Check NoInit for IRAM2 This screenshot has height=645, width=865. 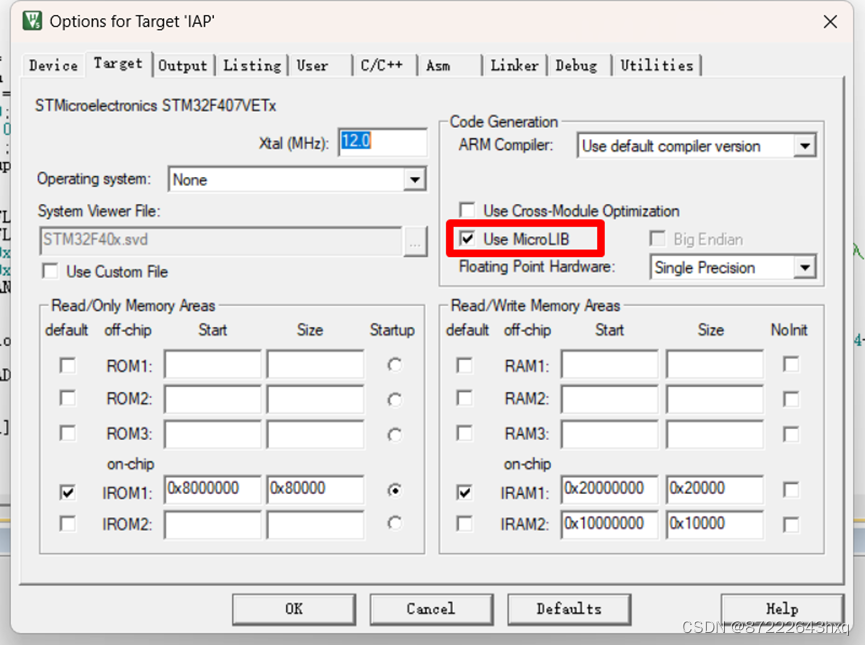(790, 524)
